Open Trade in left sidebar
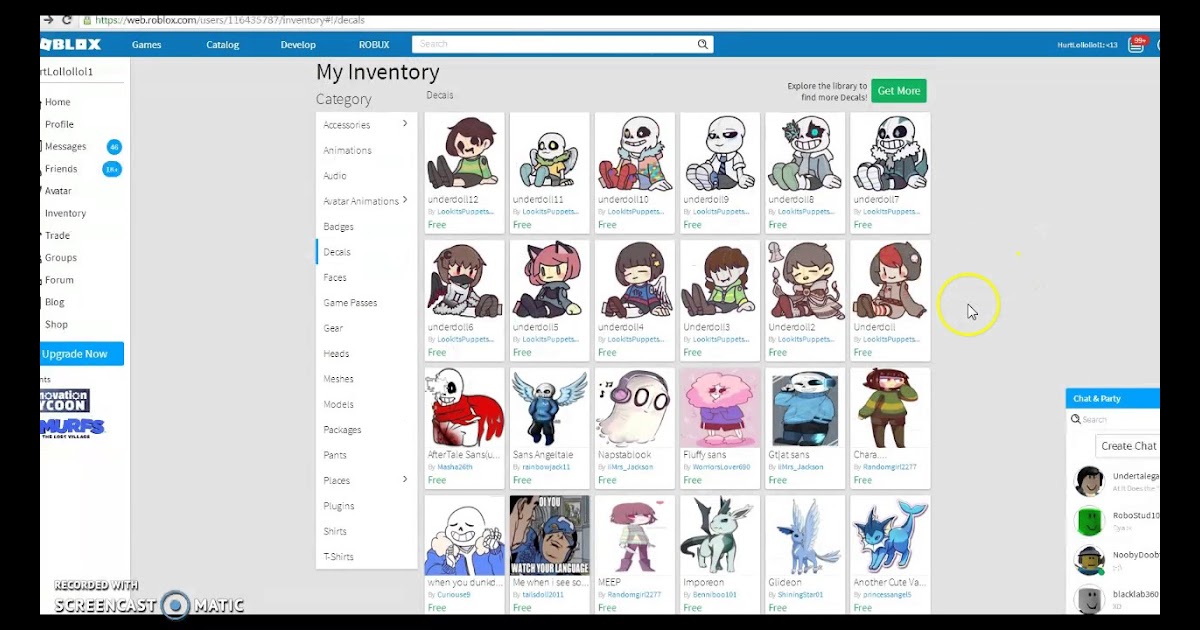The height and width of the screenshot is (630, 1200). pos(57,236)
